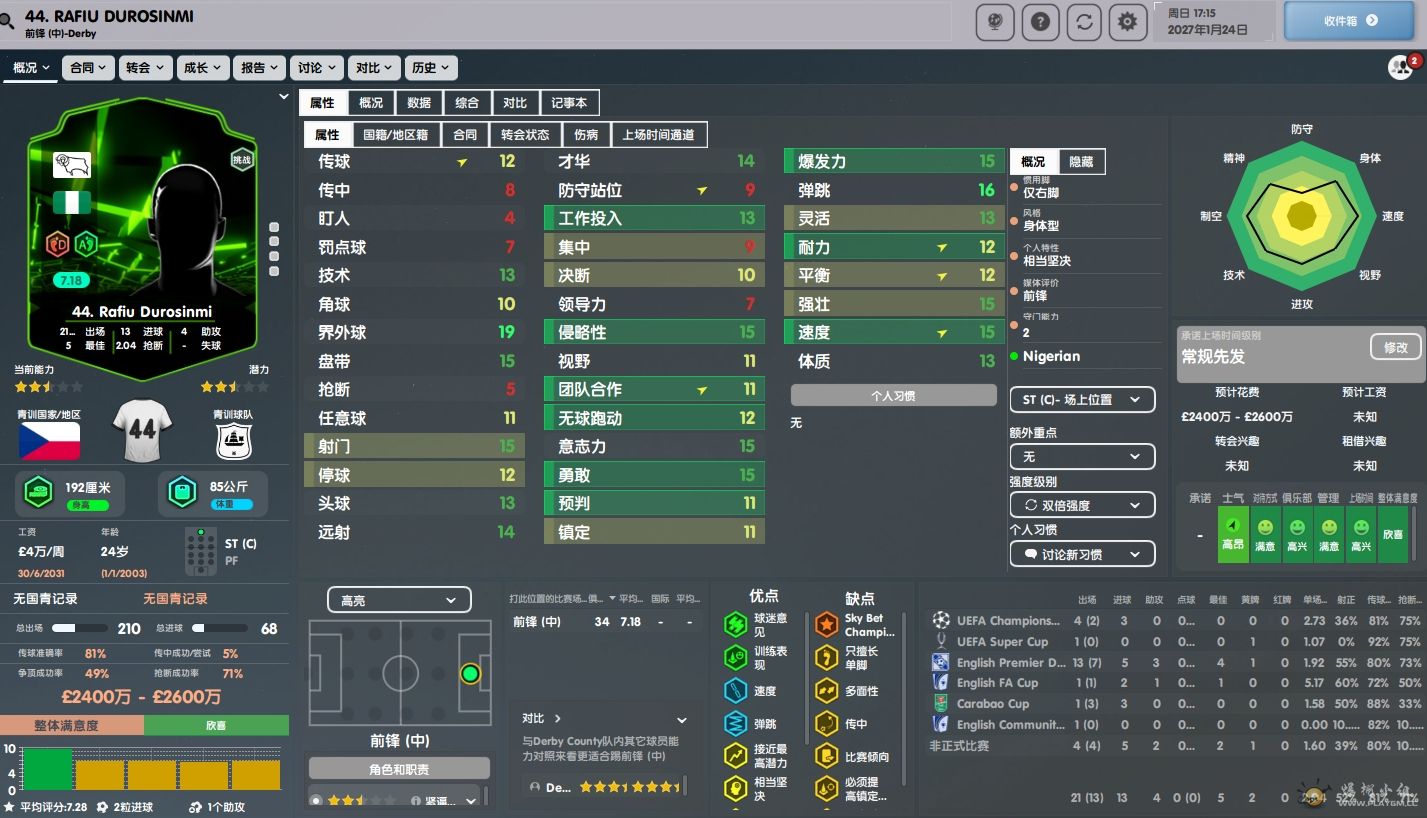Click the 角色和职责 button
The image size is (1427, 818).
coord(399,769)
